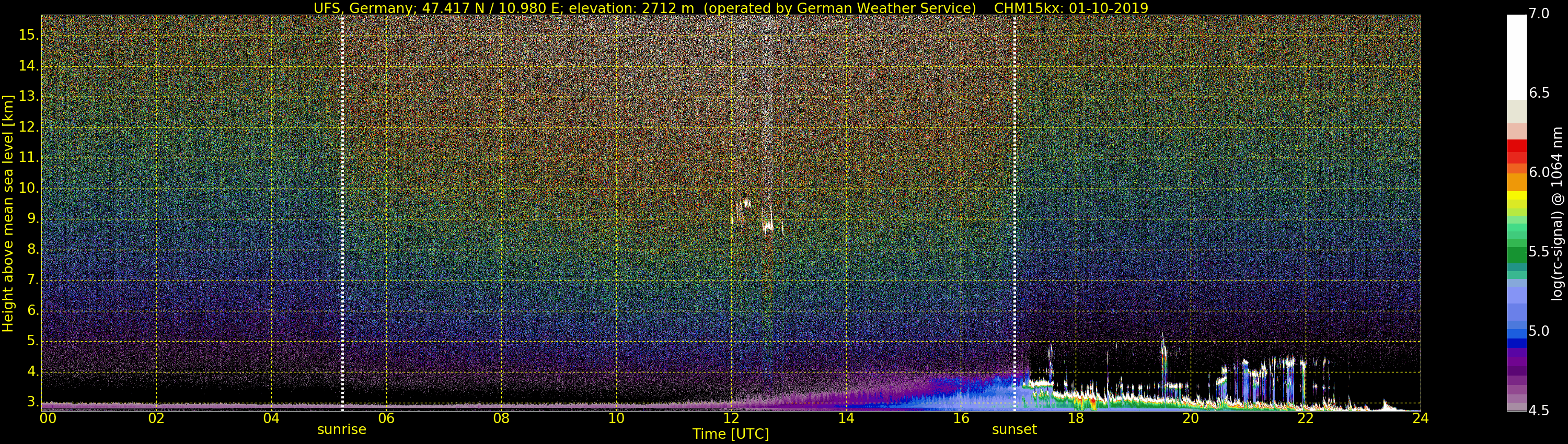The height and width of the screenshot is (444, 1568).
Task: Click the 'Height above mean sea level [km]' axis label
Action: click(8, 213)
